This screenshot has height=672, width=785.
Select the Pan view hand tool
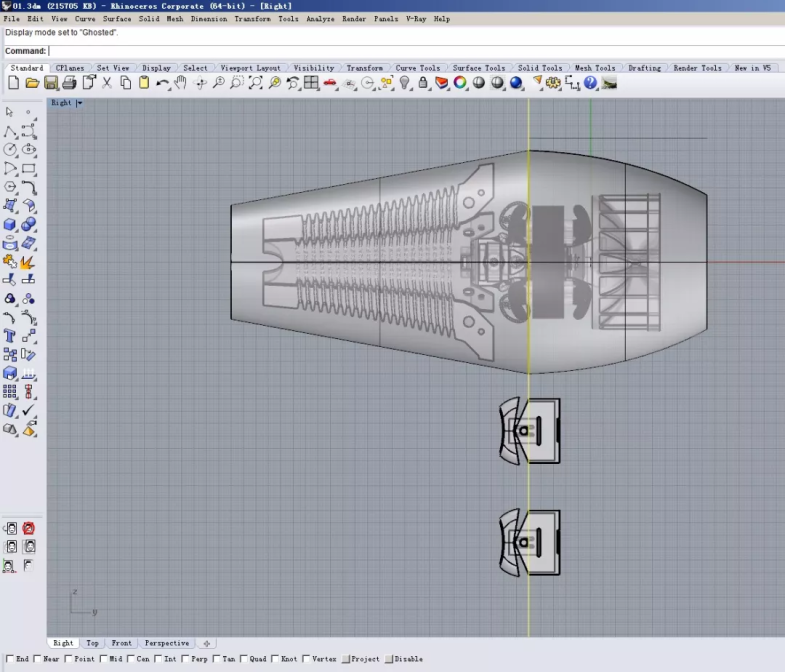pyautogui.click(x=181, y=83)
